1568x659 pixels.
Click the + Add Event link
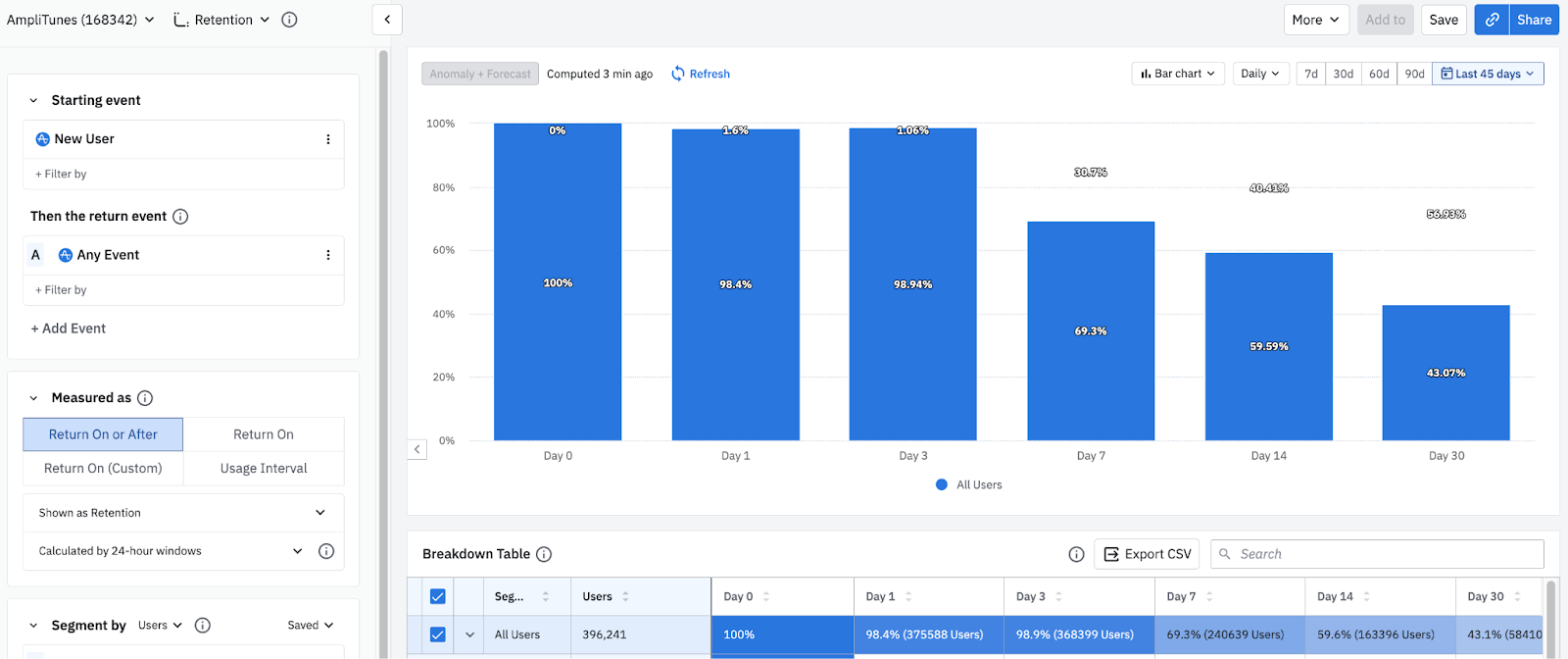(x=69, y=329)
